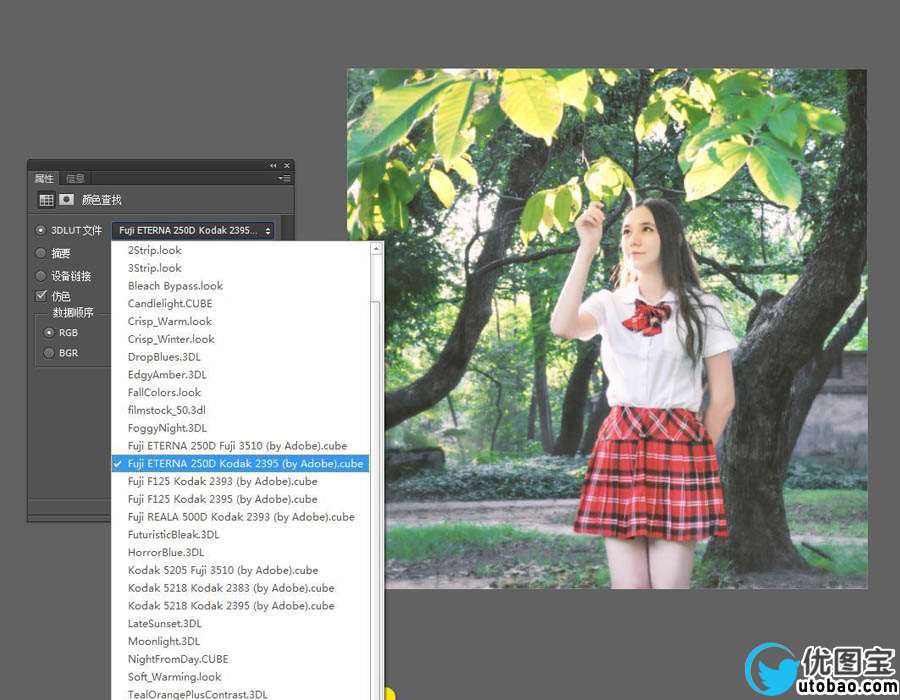
Task: Choose FallColors.look entry
Action: [x=240, y=392]
